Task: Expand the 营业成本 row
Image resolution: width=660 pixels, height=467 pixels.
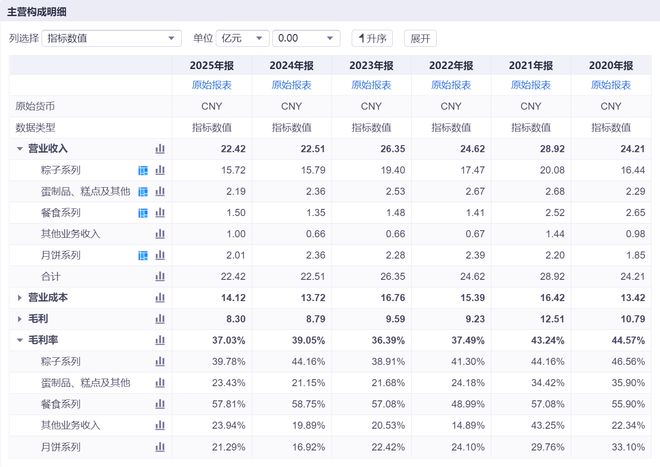Action: [x=19, y=298]
